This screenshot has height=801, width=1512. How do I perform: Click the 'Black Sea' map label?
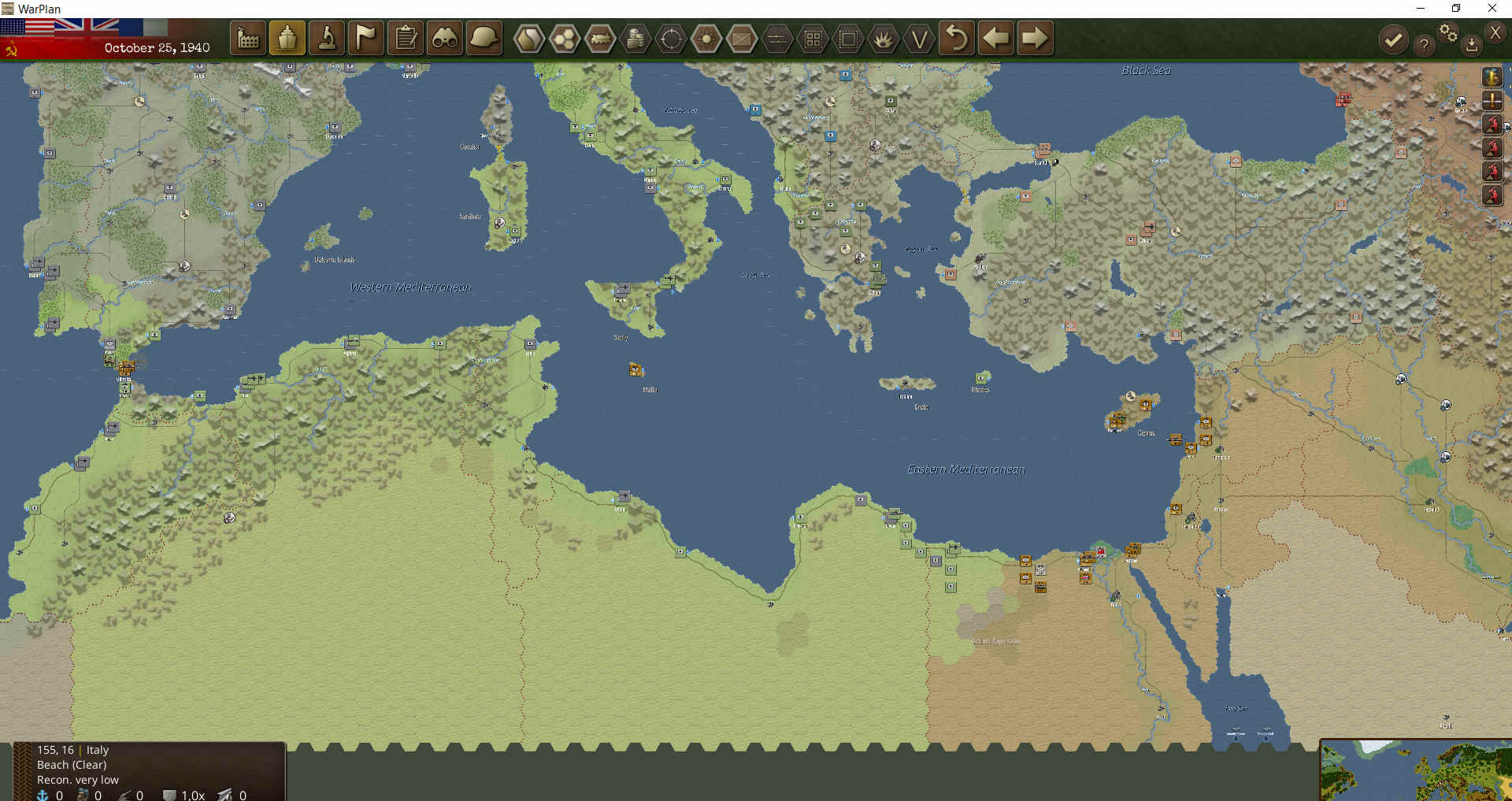click(1146, 70)
